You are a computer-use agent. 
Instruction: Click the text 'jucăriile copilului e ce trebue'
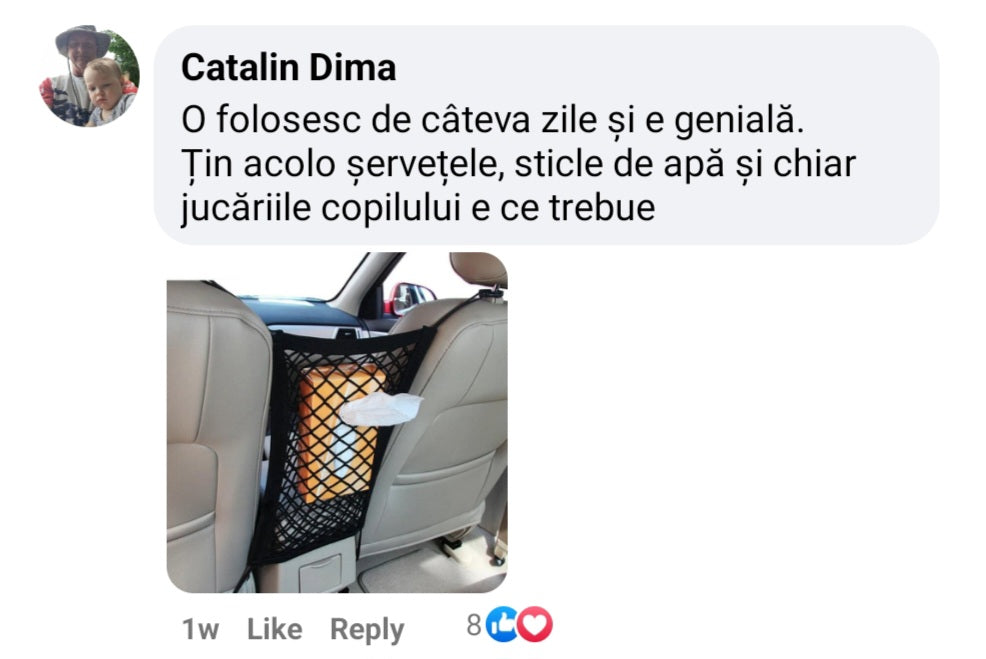pos(418,209)
